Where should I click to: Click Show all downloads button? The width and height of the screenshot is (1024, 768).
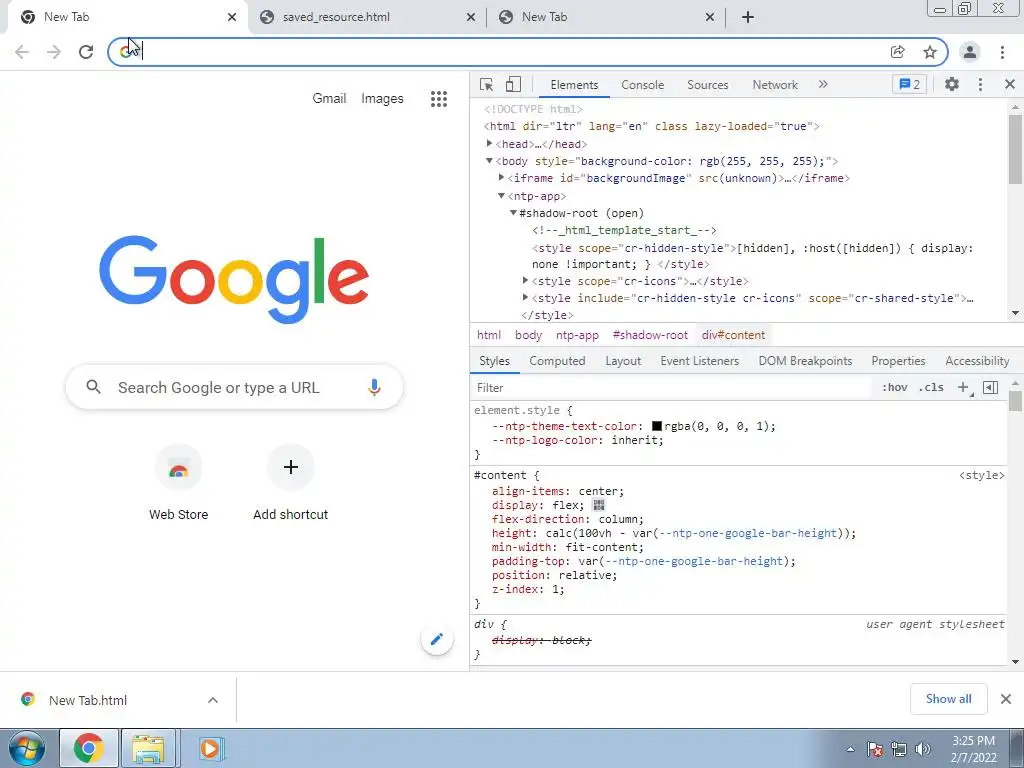(948, 699)
